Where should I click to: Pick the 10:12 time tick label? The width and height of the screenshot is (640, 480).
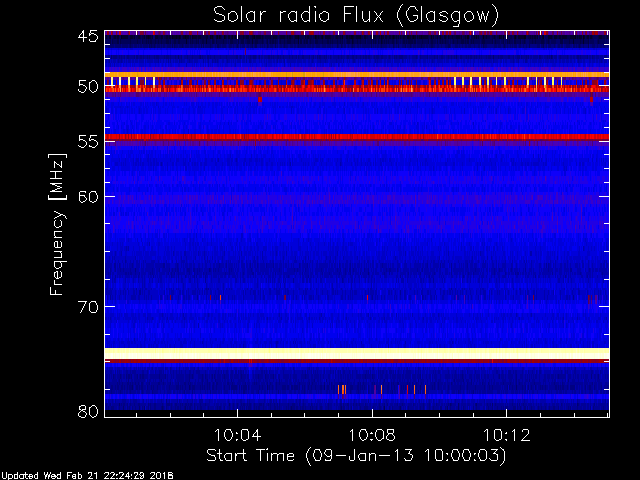(x=507, y=437)
